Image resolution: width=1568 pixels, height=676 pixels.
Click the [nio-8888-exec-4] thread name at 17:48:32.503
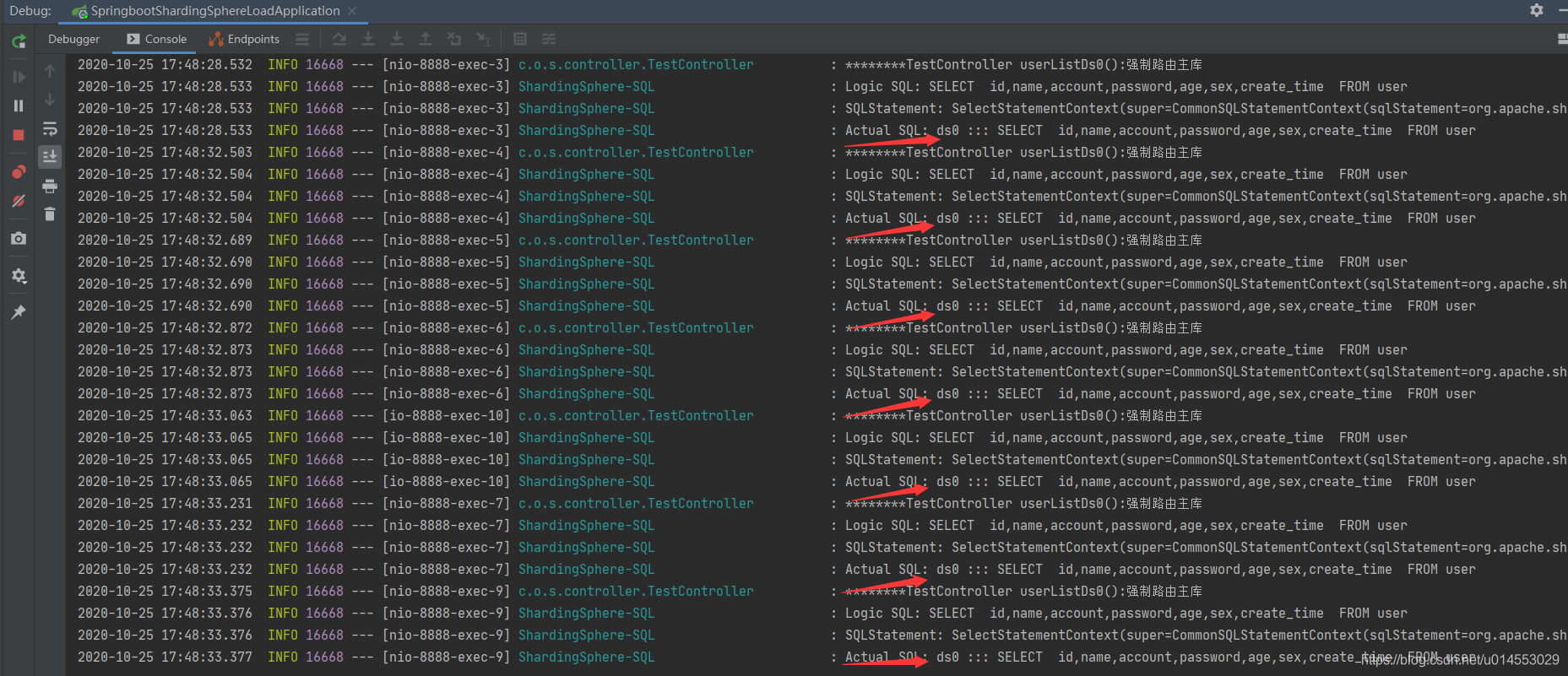[446, 152]
